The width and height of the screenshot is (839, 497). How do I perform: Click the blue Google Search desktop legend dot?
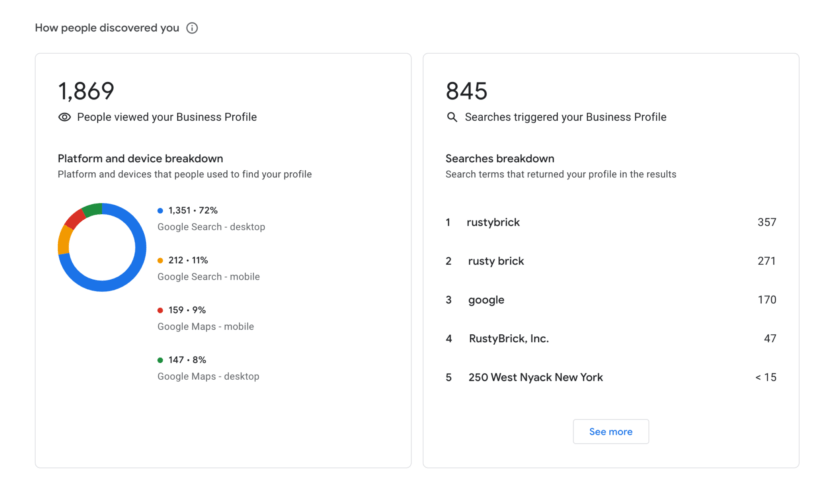click(x=160, y=210)
